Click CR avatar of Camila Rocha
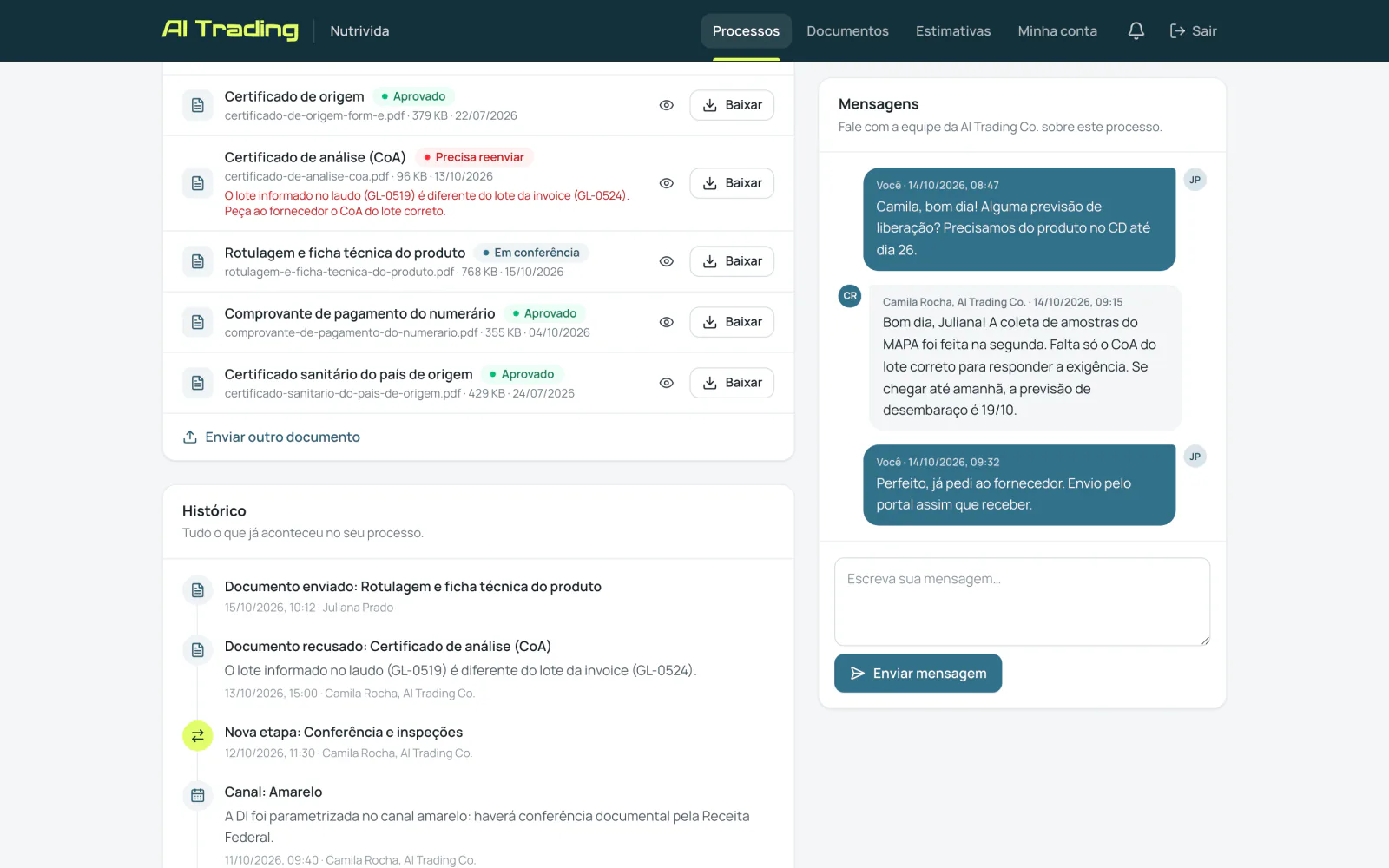1389x868 pixels. tap(850, 296)
